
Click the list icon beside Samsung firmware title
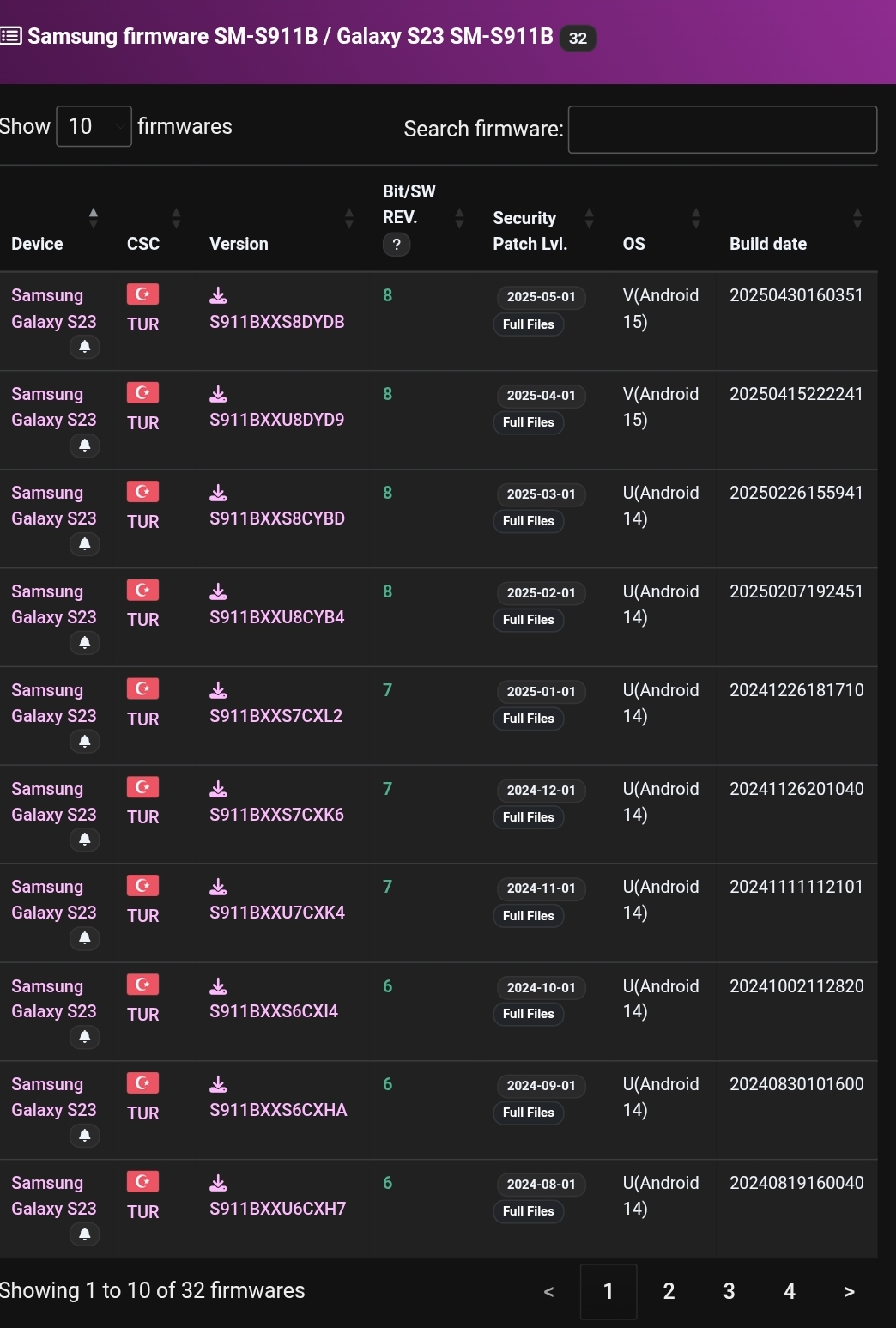coord(11,36)
